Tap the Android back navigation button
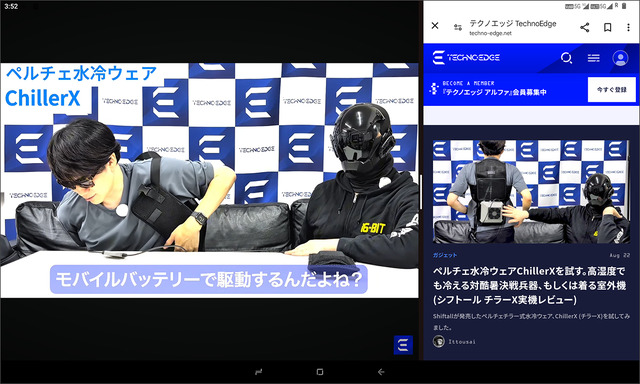The width and height of the screenshot is (640, 384). (381, 372)
